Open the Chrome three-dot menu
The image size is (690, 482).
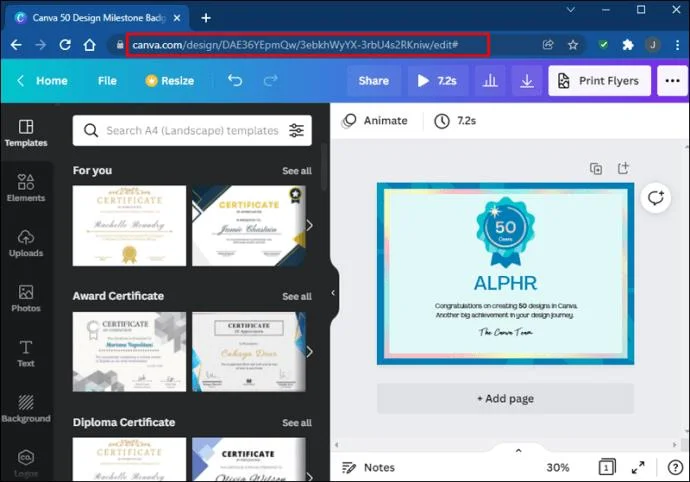point(677,44)
